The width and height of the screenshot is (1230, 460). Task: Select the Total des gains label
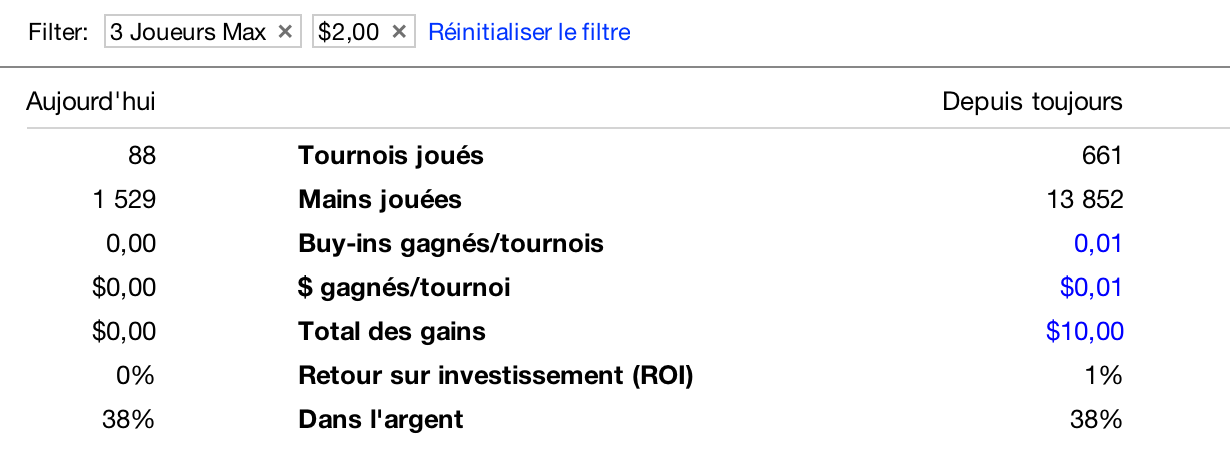tap(392, 332)
